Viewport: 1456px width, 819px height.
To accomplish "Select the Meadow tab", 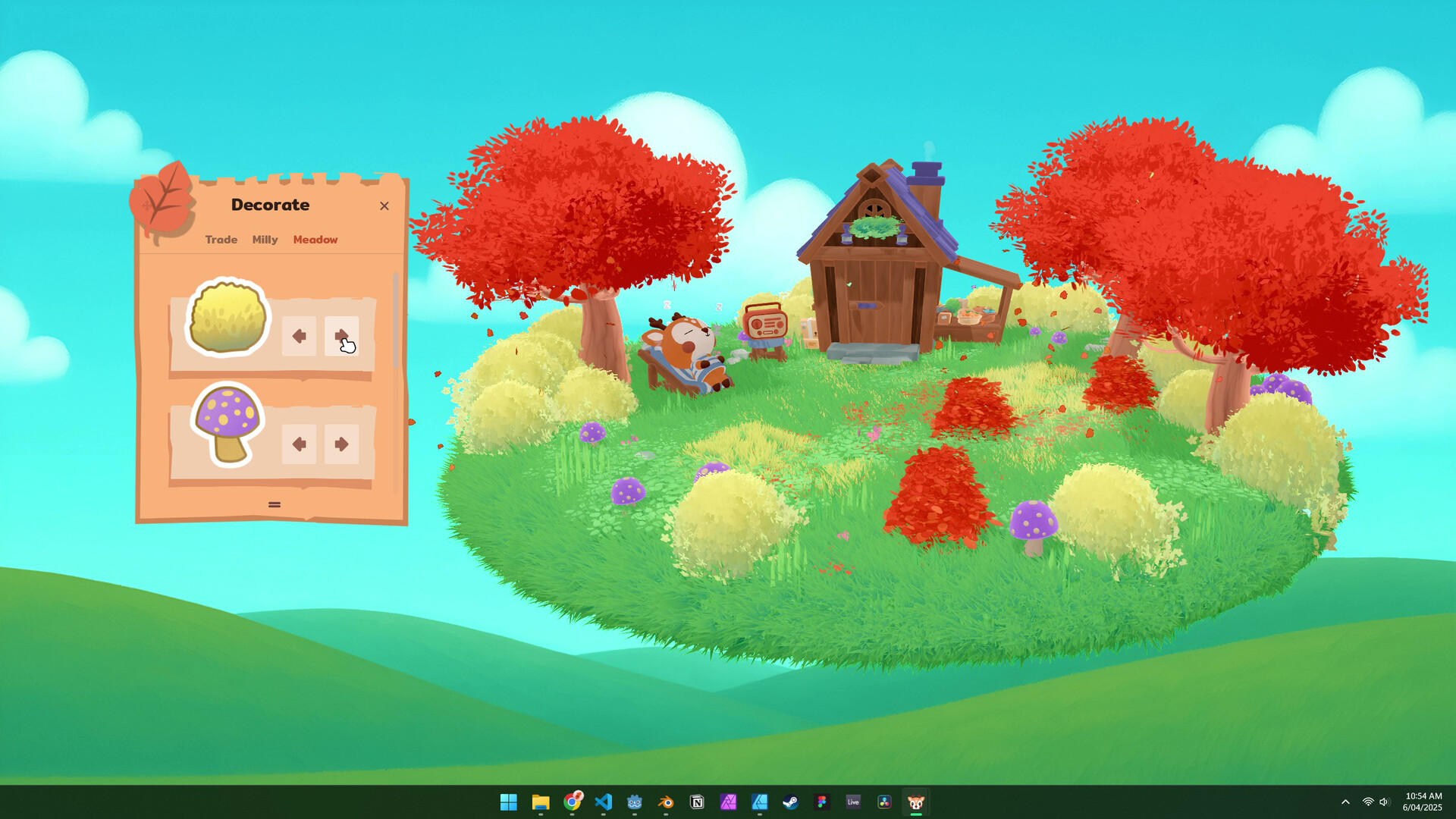I will (315, 240).
